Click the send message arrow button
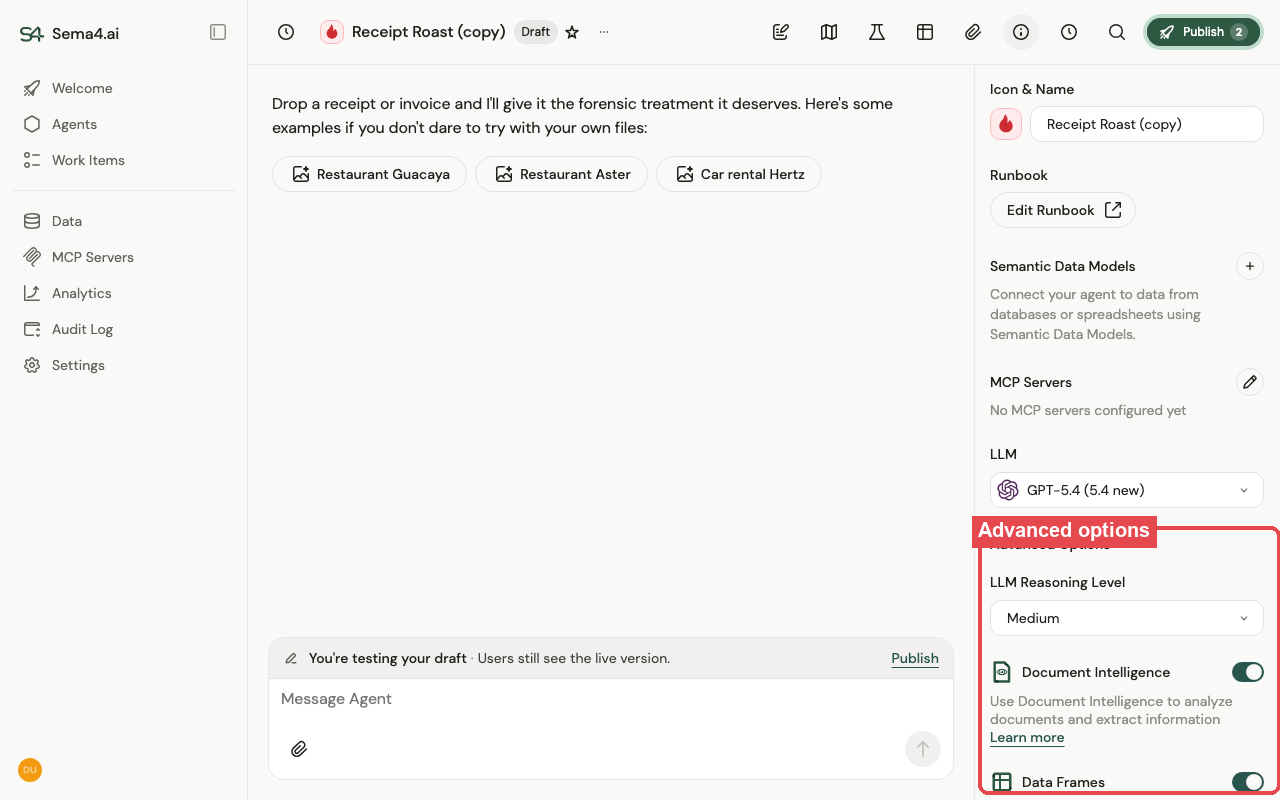Image resolution: width=1280 pixels, height=800 pixels. (923, 748)
